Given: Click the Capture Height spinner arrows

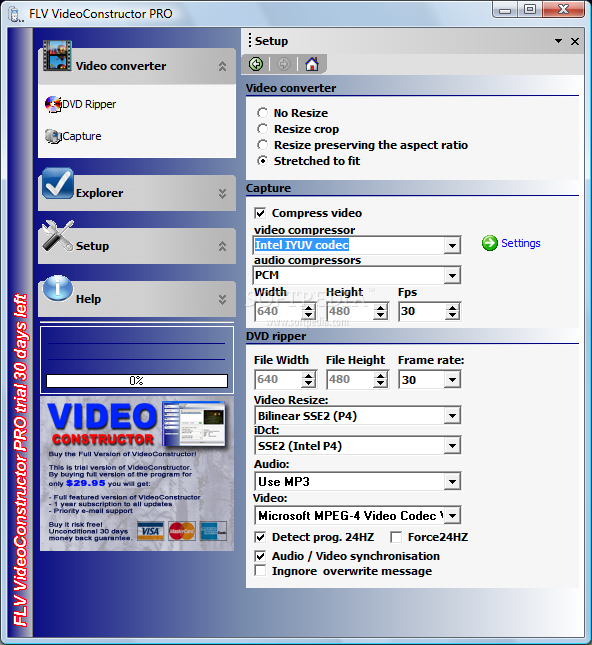Looking at the screenshot, I should [x=381, y=311].
